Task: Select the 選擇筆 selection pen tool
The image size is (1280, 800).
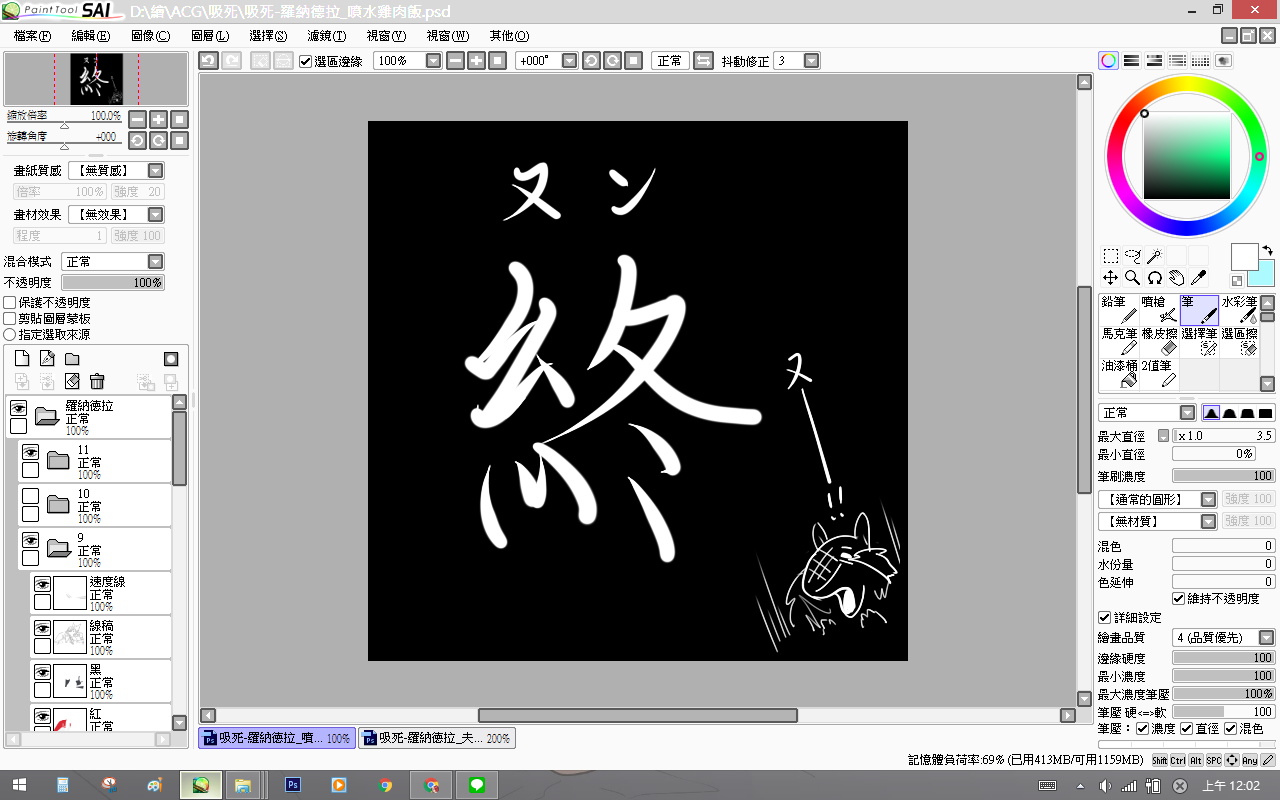Action: click(x=1199, y=342)
